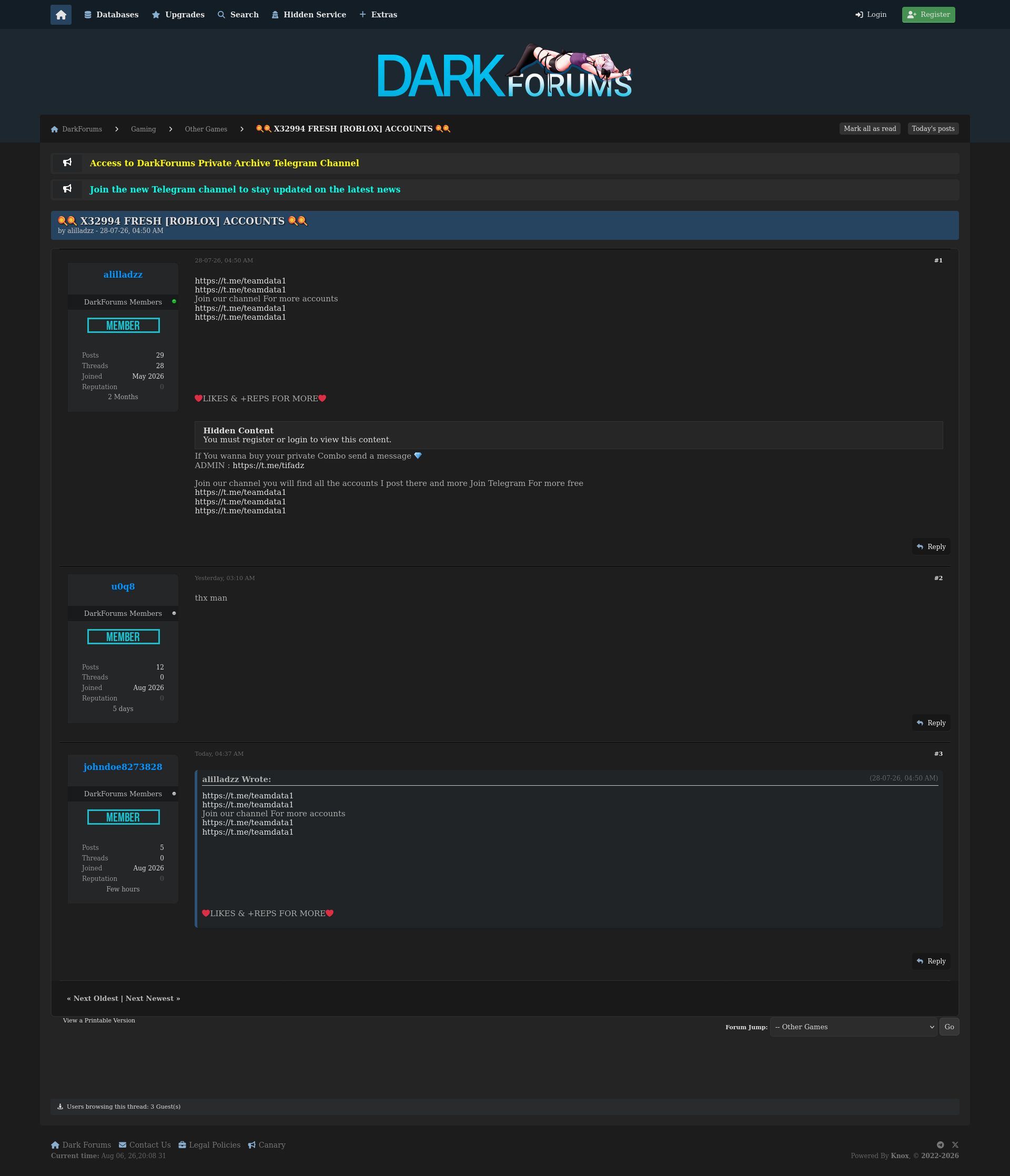Viewport: 1010px width, 1176px height.
Task: Open the post #1 permalink
Action: 938,260
